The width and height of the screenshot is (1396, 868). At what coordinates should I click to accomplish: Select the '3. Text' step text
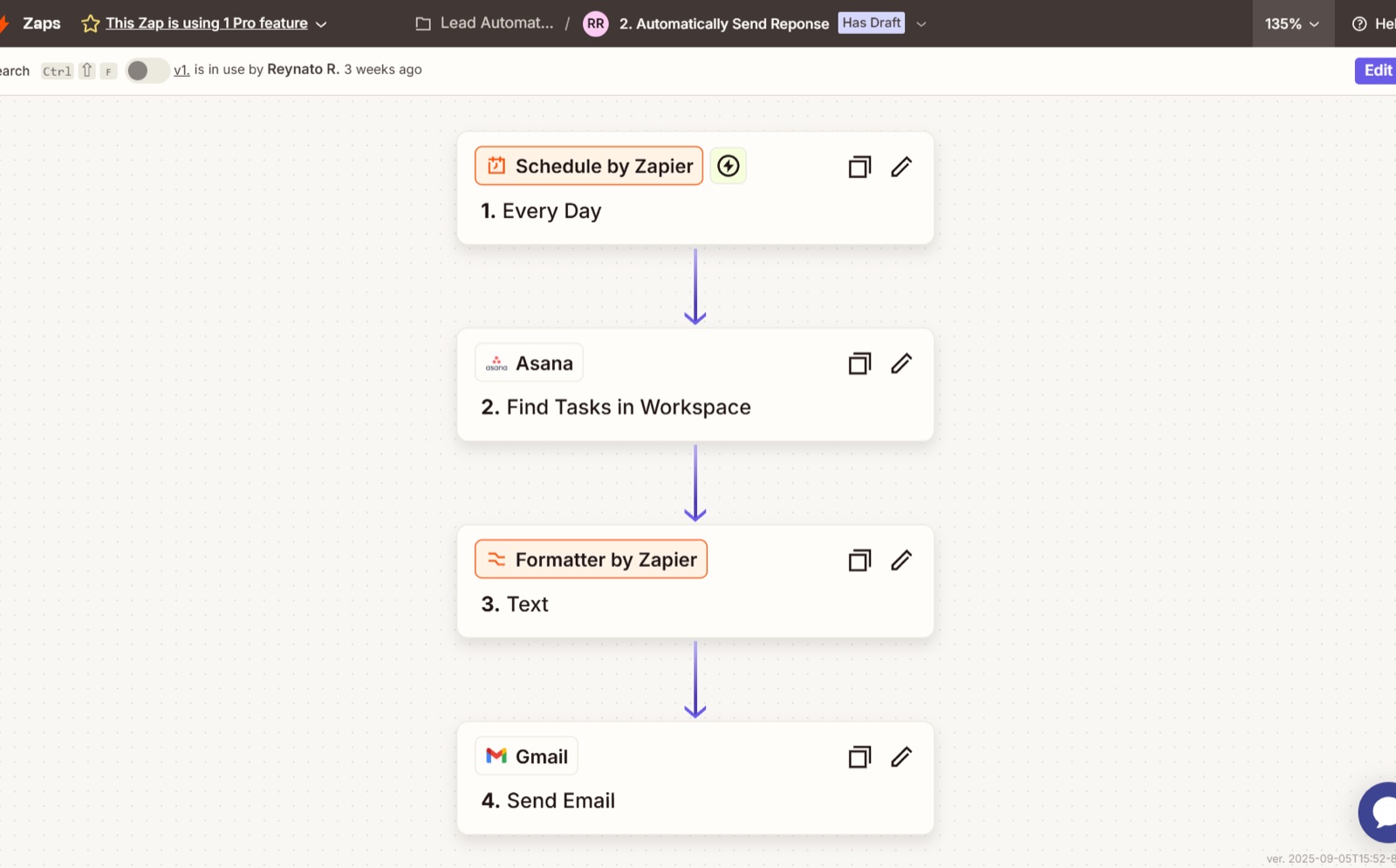(x=515, y=604)
